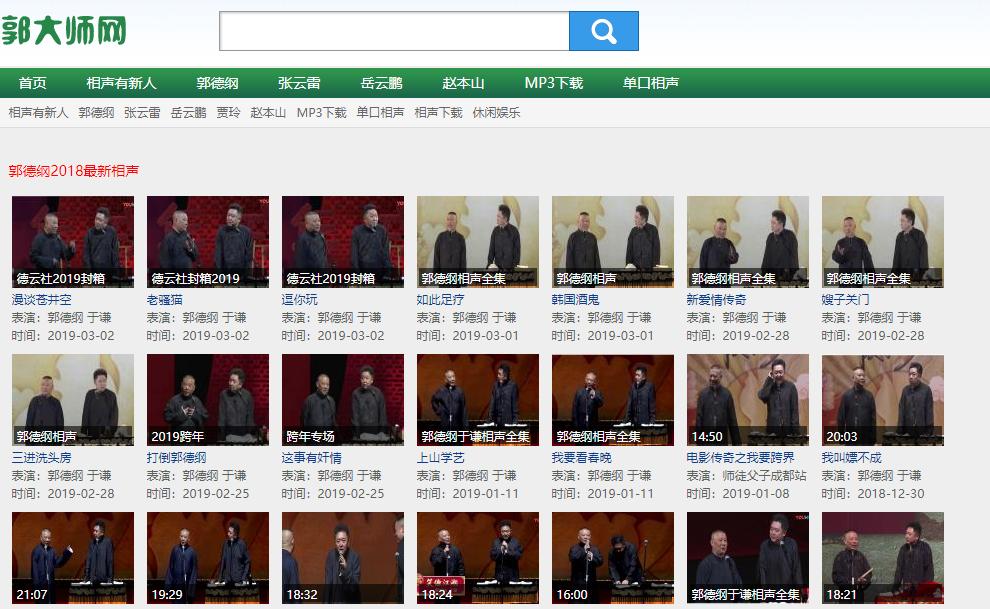Image resolution: width=990 pixels, height=609 pixels.
Task: Open bottom-row thumbnail labeled 郭德纲于谦相声全集
Action: 748,558
